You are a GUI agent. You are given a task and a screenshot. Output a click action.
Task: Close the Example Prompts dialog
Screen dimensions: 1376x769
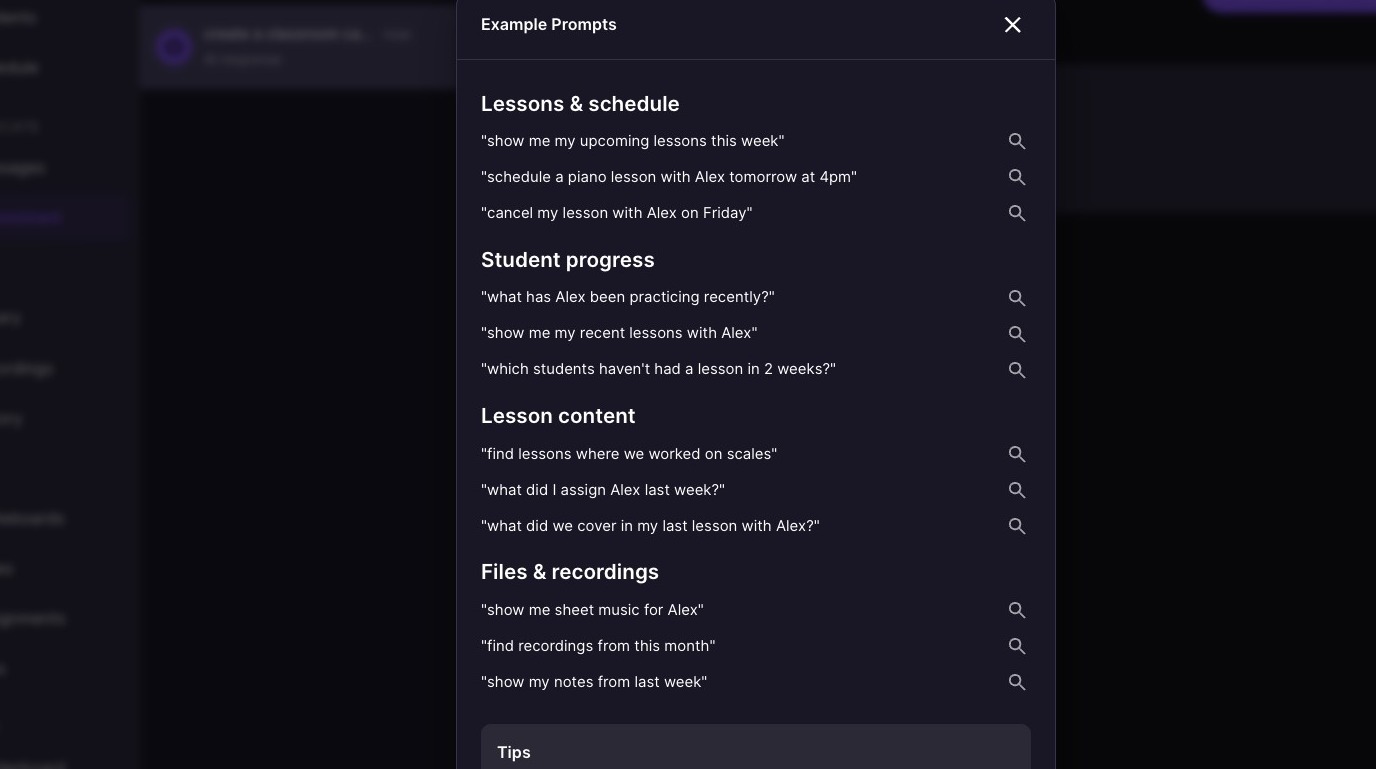[1012, 25]
